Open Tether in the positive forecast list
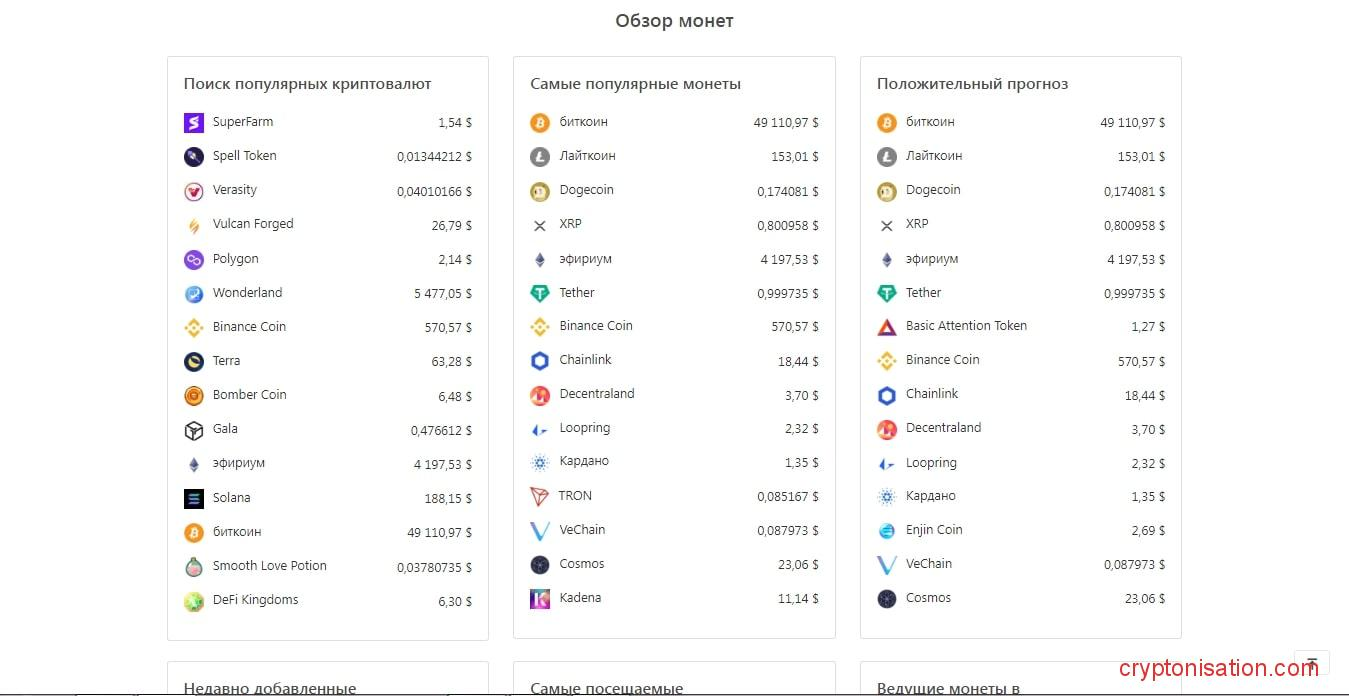This screenshot has width=1349, height=696. coord(923,293)
